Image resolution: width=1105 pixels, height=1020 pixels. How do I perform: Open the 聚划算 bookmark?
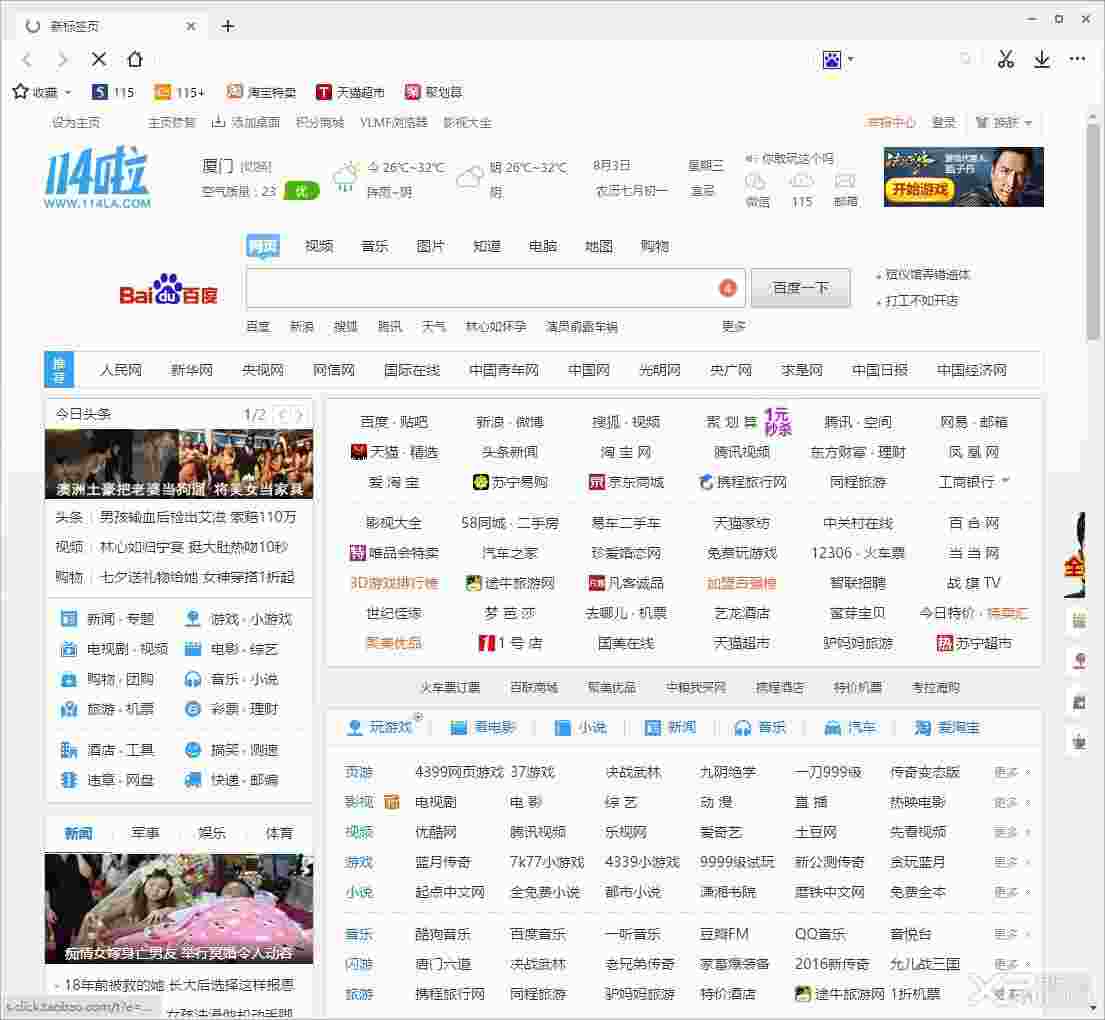[x=433, y=92]
